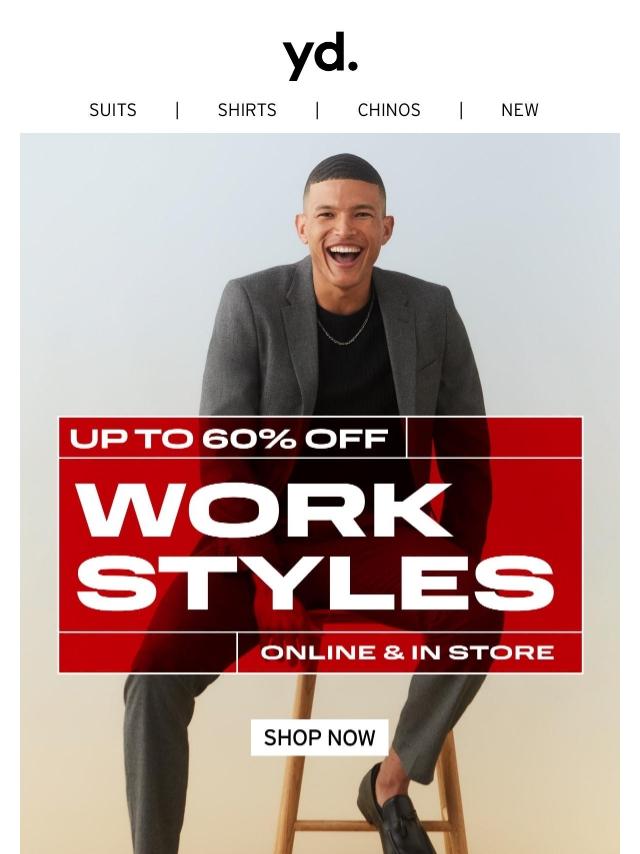The width and height of the screenshot is (640, 854).
Task: Open the SUITS category link
Action: coord(113,110)
